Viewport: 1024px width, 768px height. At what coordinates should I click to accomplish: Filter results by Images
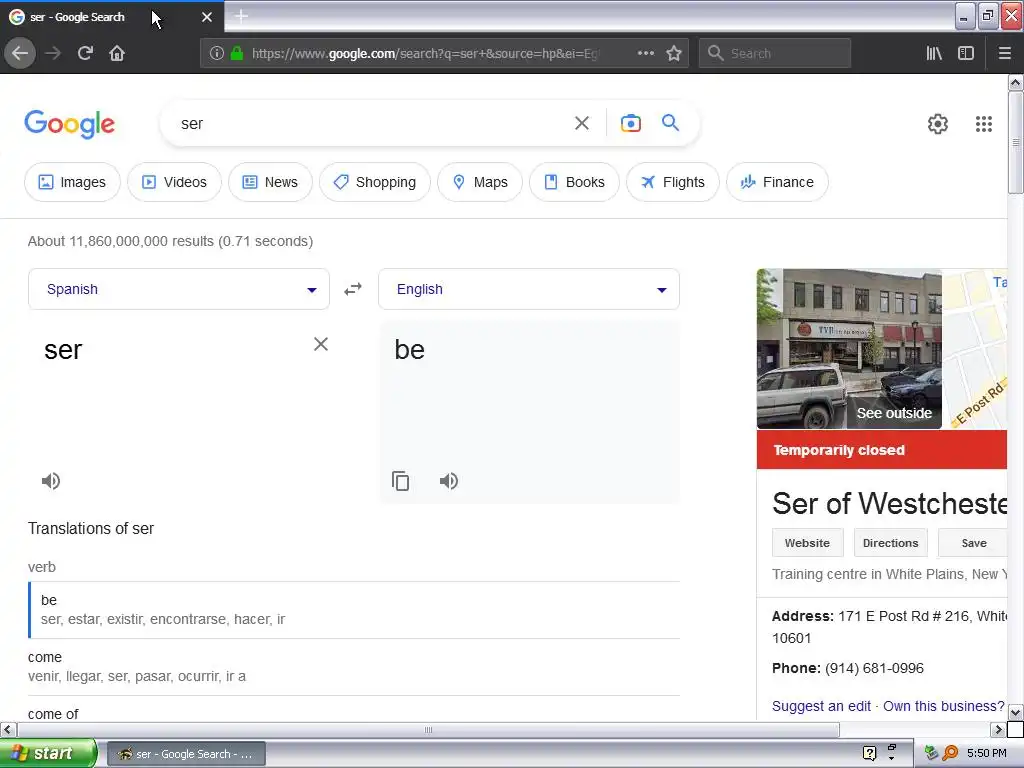pos(72,182)
